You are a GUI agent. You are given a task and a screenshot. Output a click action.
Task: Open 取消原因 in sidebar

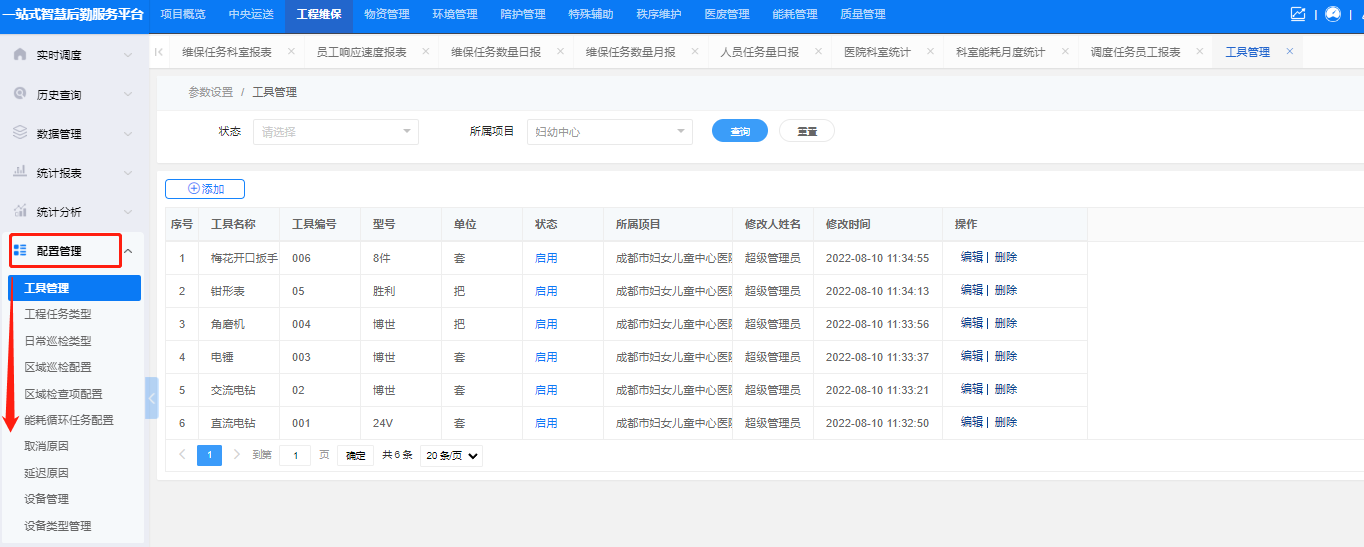46,446
